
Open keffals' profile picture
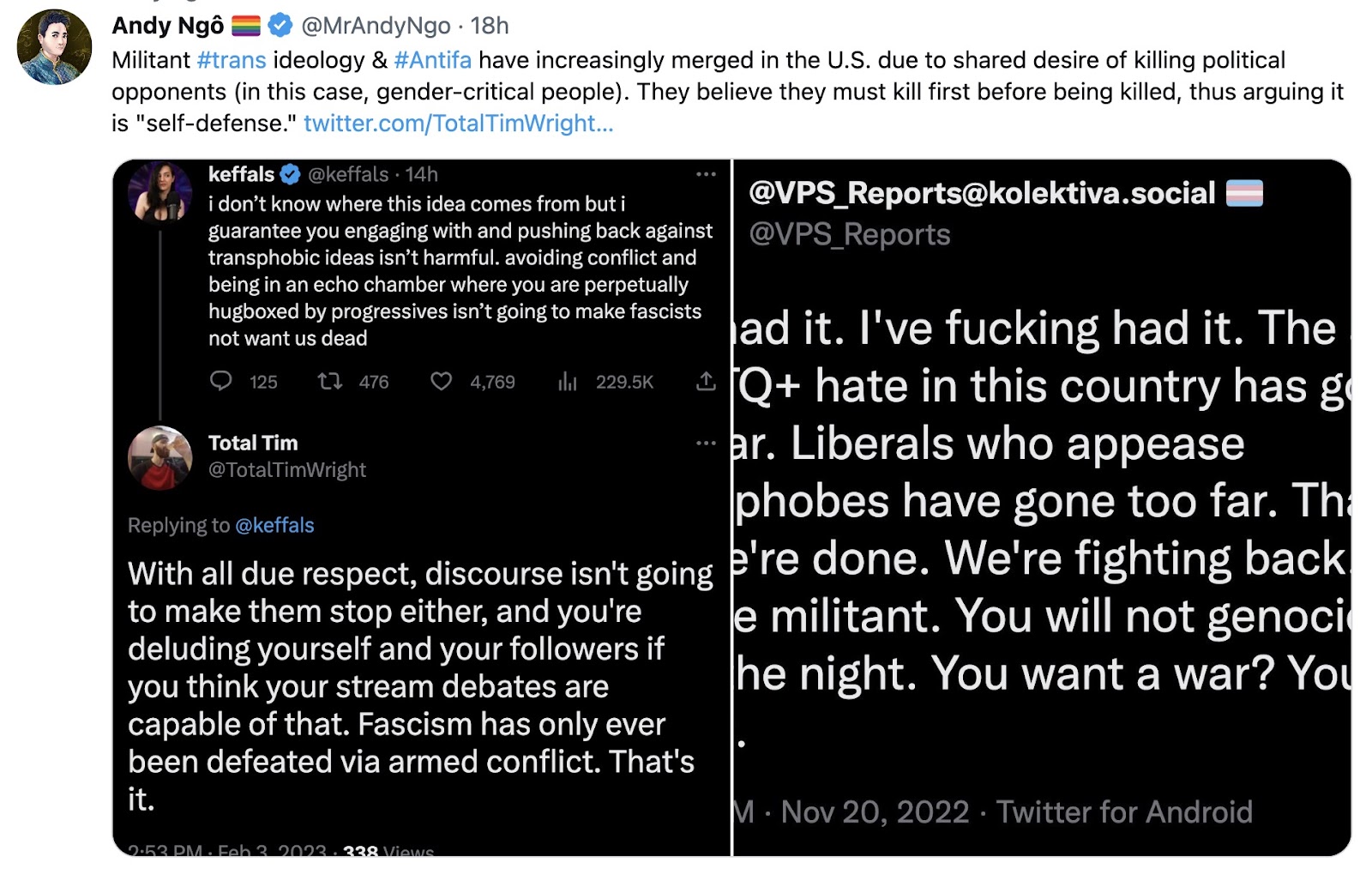coord(160,192)
